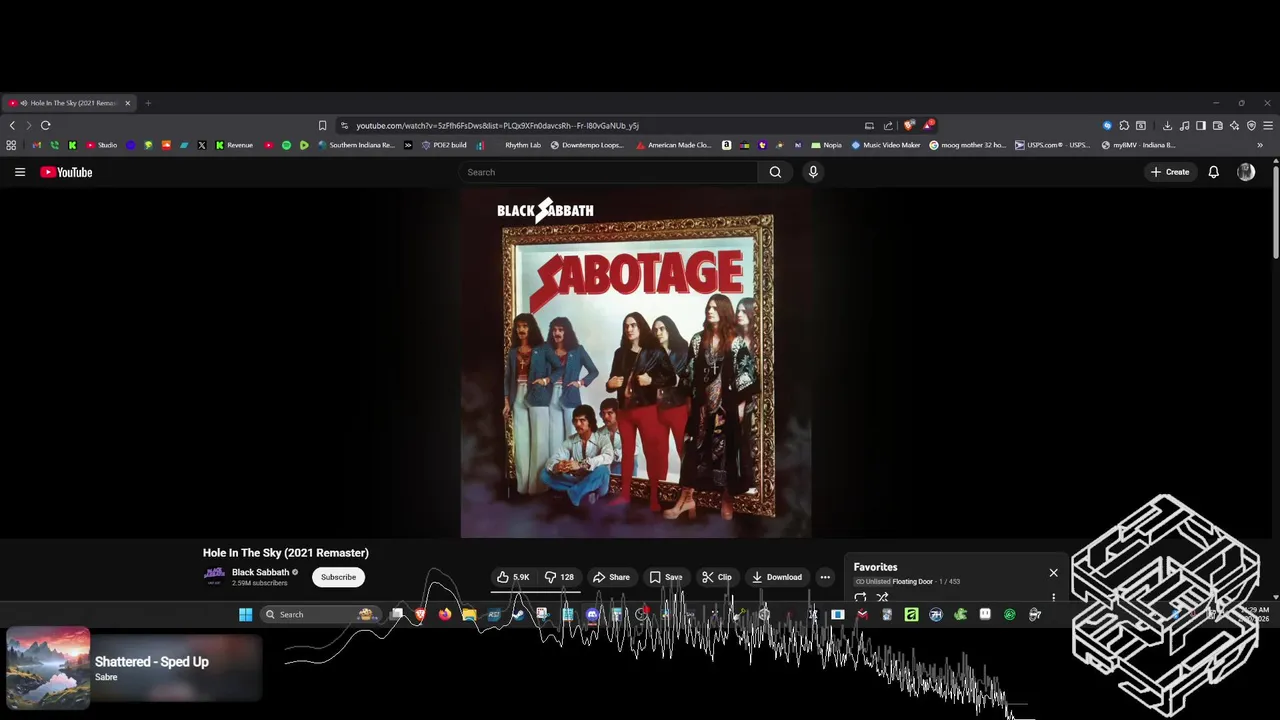Open the USPS.com bookmark

click(1052, 145)
